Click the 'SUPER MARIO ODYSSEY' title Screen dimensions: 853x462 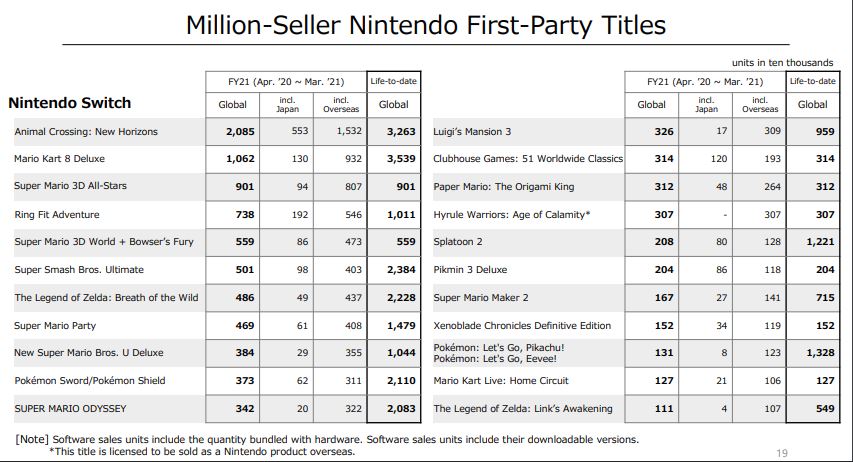pos(70,408)
